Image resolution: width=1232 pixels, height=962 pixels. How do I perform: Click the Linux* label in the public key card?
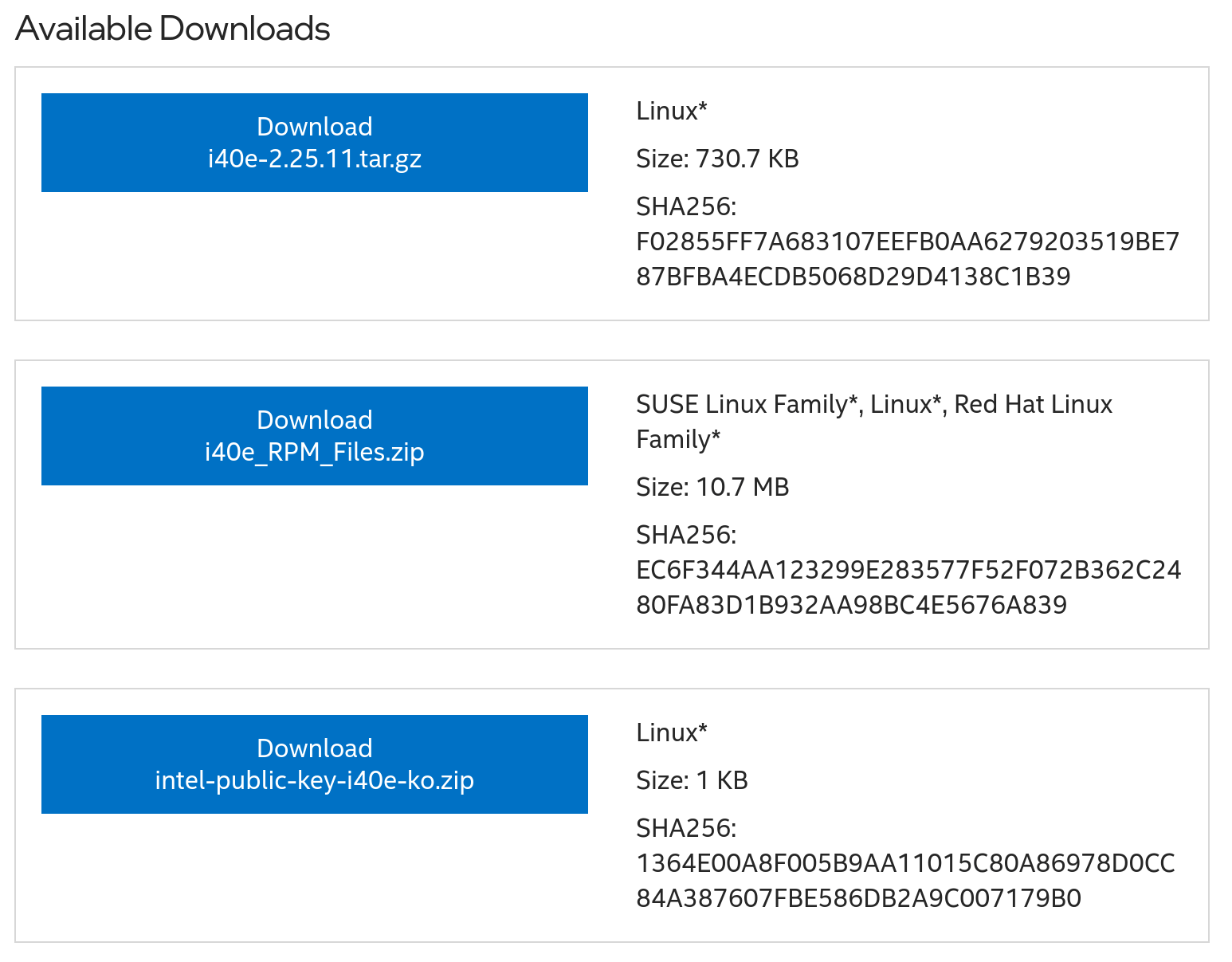tap(671, 732)
